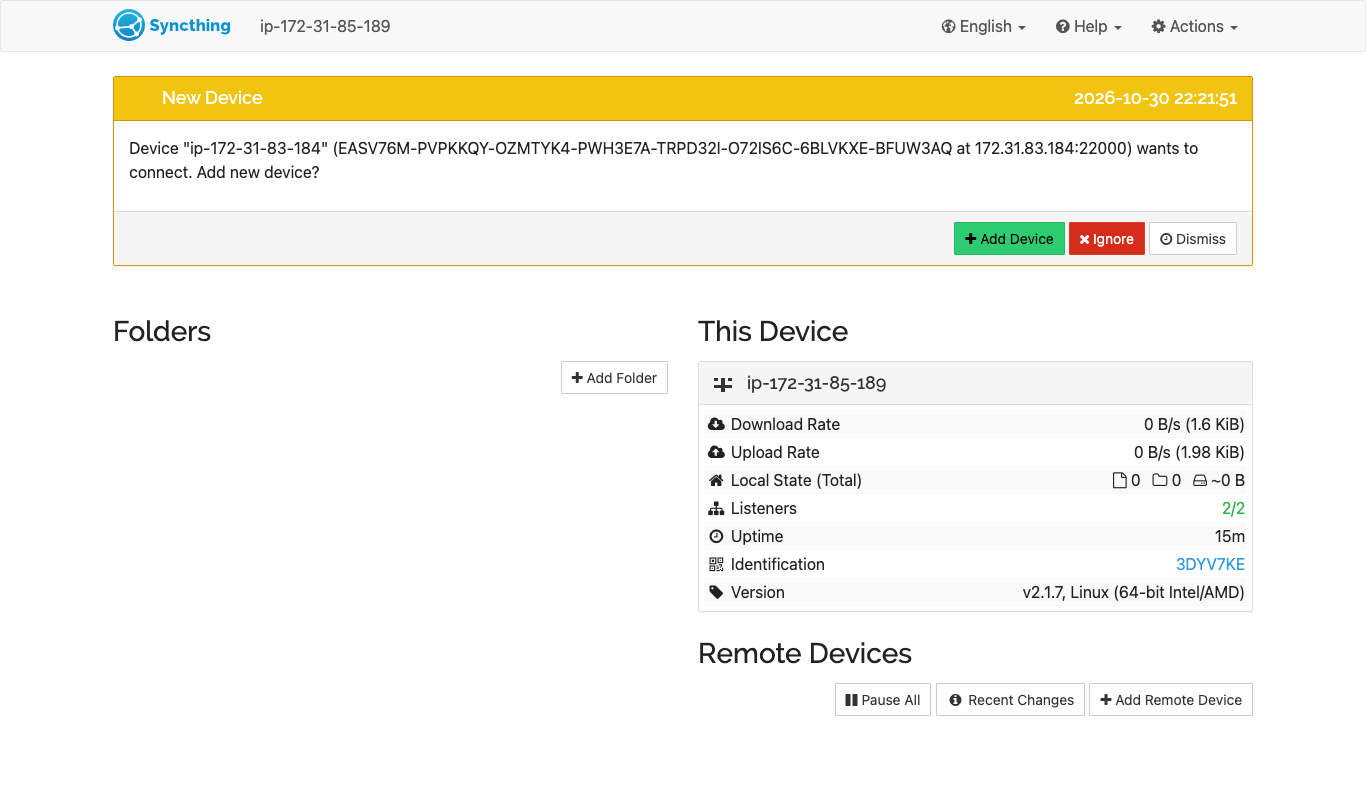Click the Folders heading
Image resolution: width=1366 pixels, height=800 pixels.
click(162, 332)
